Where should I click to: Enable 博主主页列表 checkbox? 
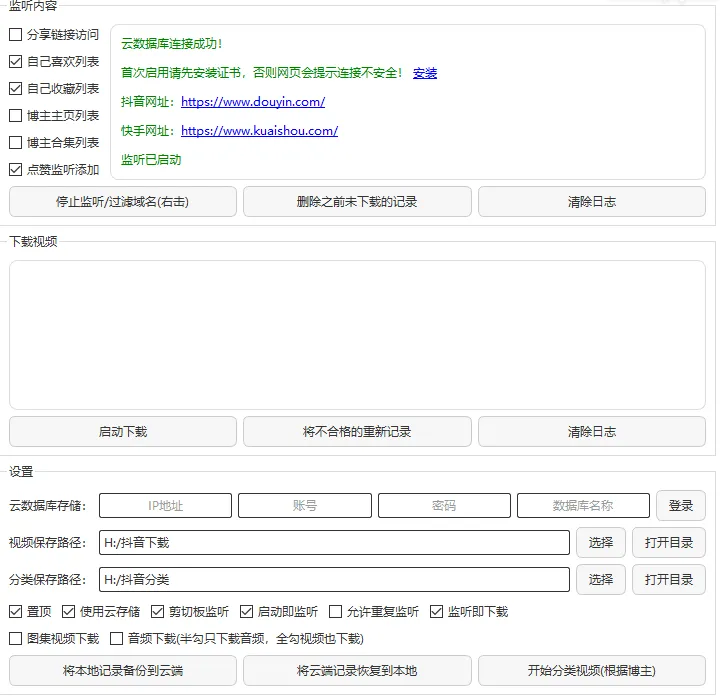click(16, 116)
